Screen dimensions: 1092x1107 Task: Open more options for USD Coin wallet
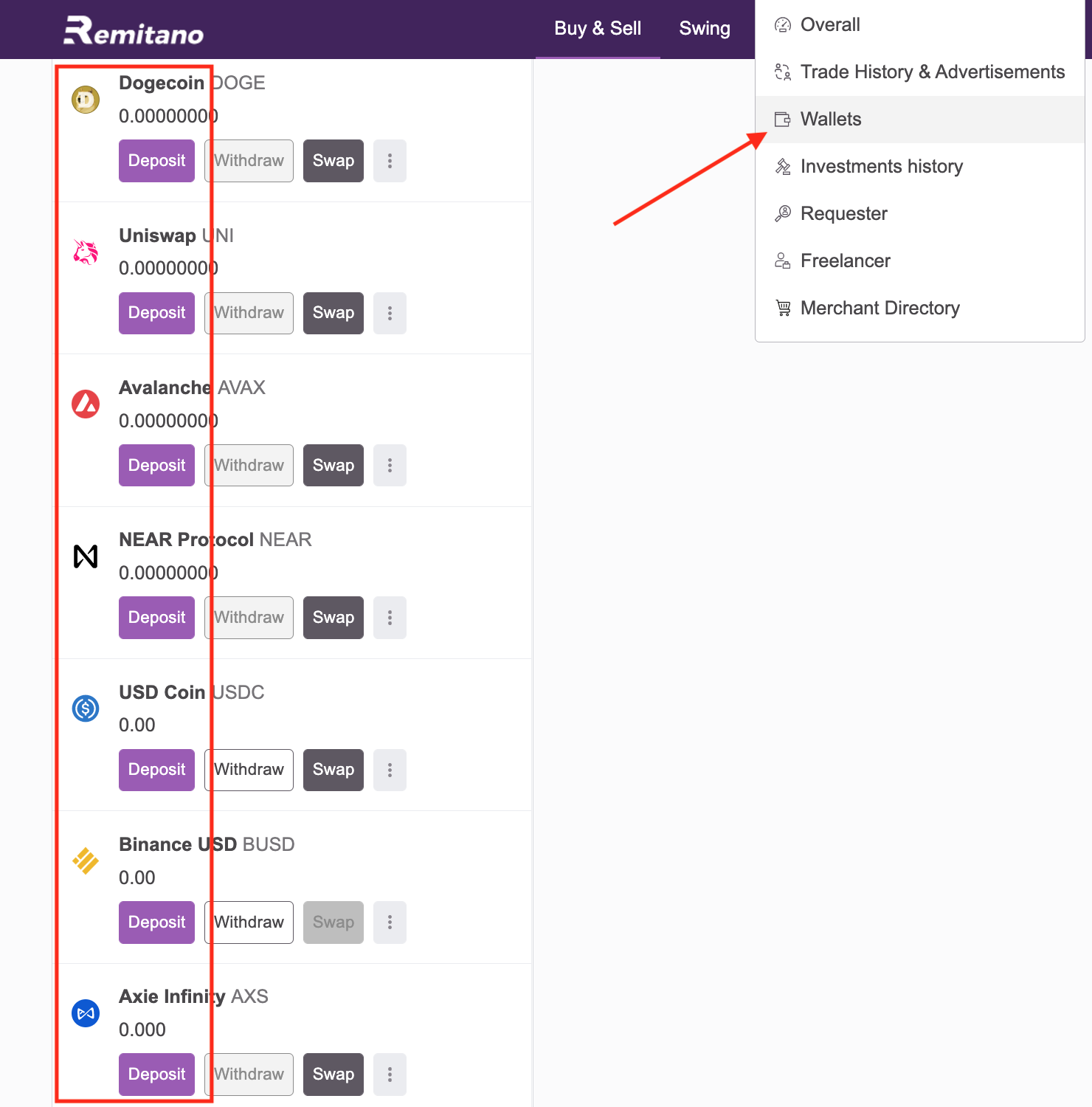coord(390,770)
